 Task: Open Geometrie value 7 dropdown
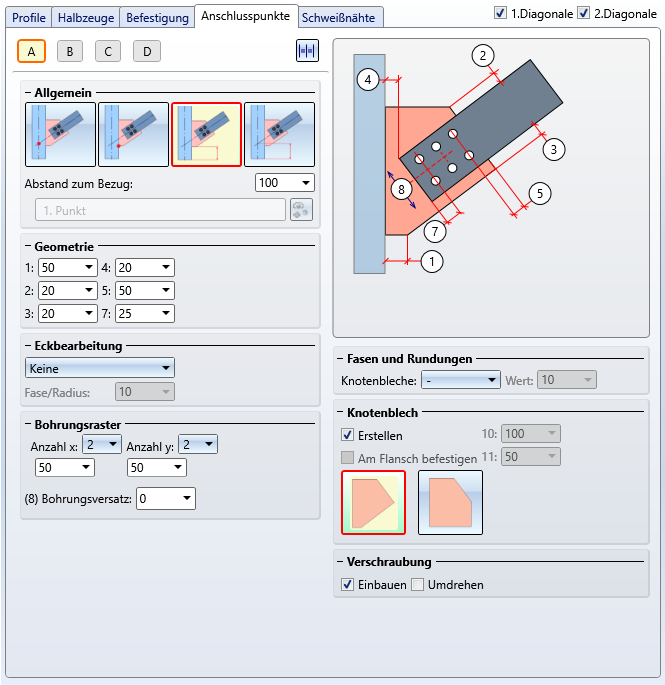pos(145,313)
